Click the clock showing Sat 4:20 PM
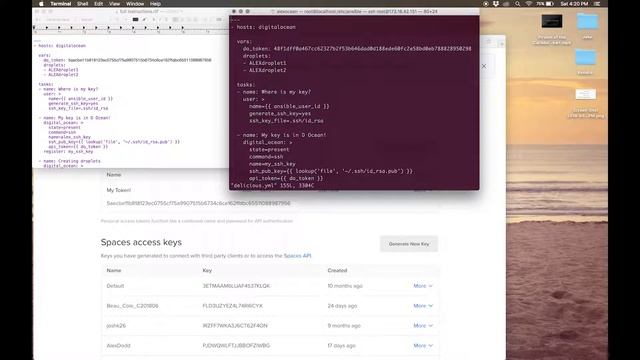This screenshot has height=360, width=640. pos(574,4)
